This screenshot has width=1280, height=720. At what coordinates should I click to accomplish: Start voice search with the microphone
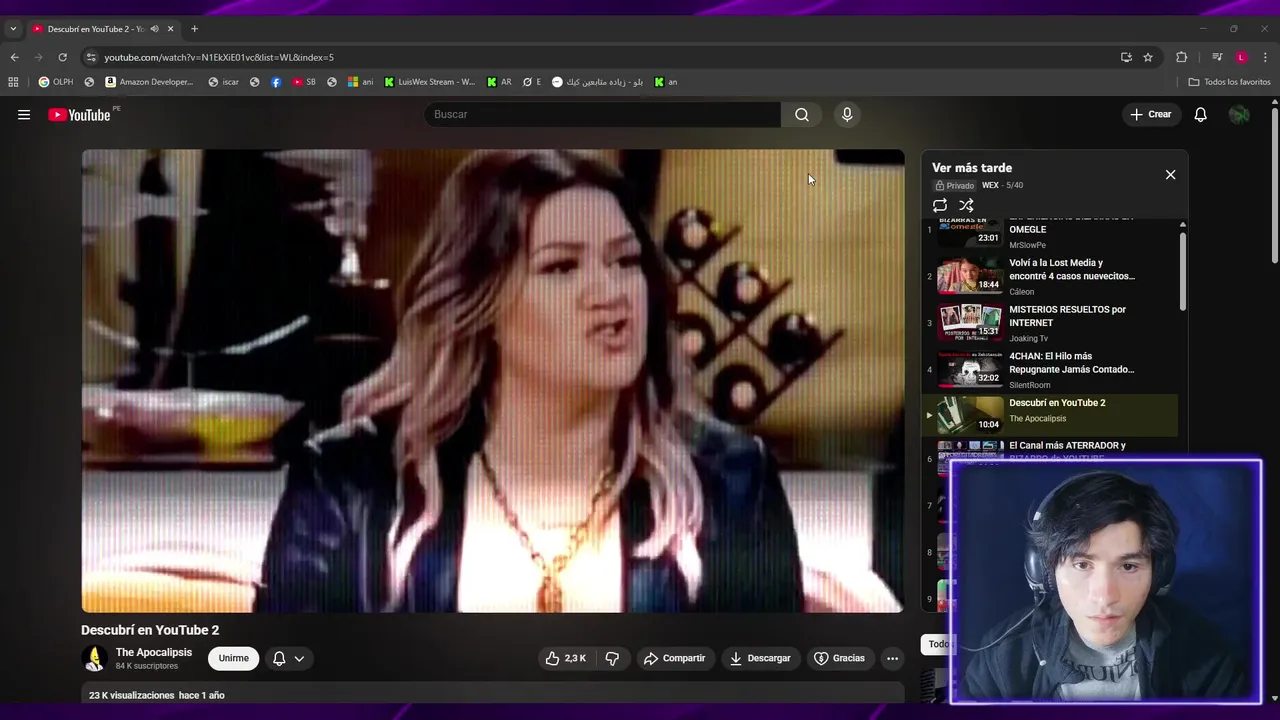pos(847,114)
